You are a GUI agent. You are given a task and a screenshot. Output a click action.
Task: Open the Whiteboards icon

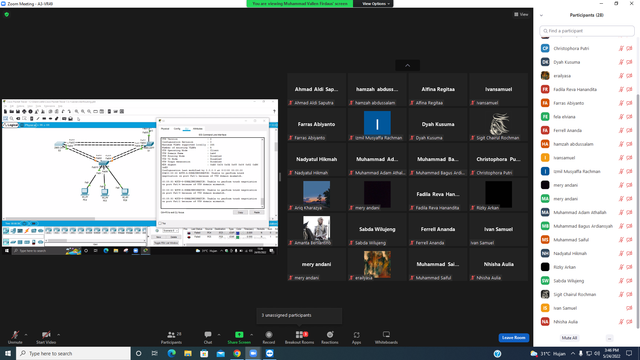[x=386, y=335]
